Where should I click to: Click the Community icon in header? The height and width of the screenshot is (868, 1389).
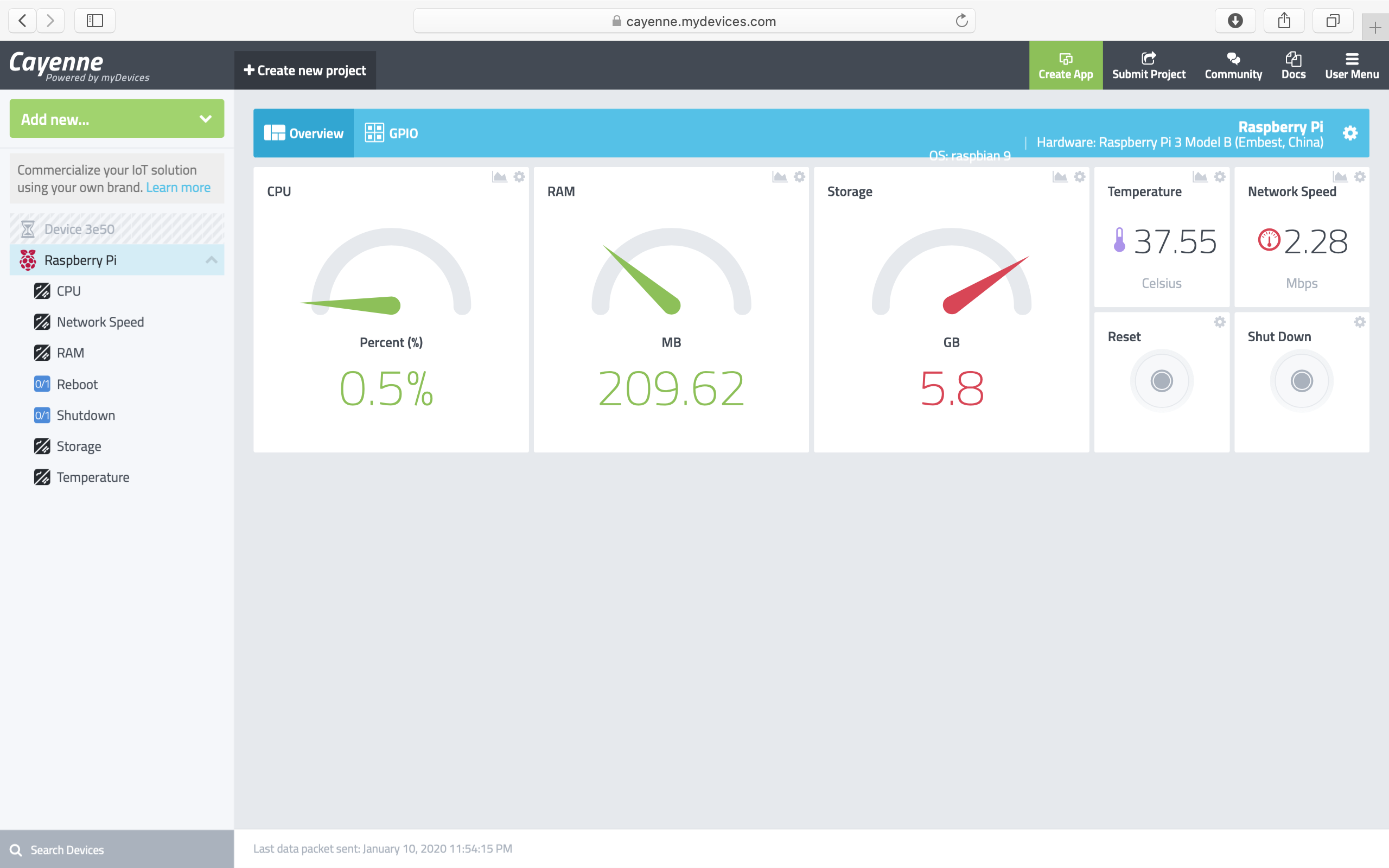[x=1233, y=65]
